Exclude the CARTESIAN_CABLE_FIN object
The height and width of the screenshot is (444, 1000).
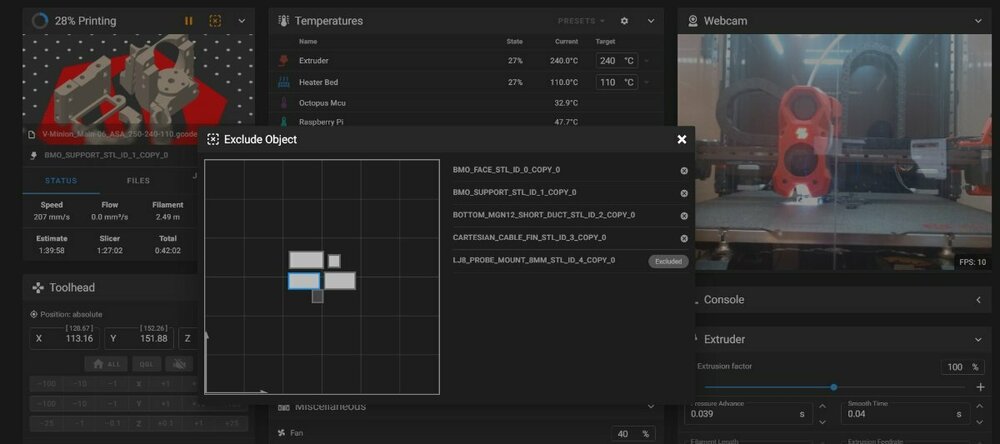coord(684,239)
